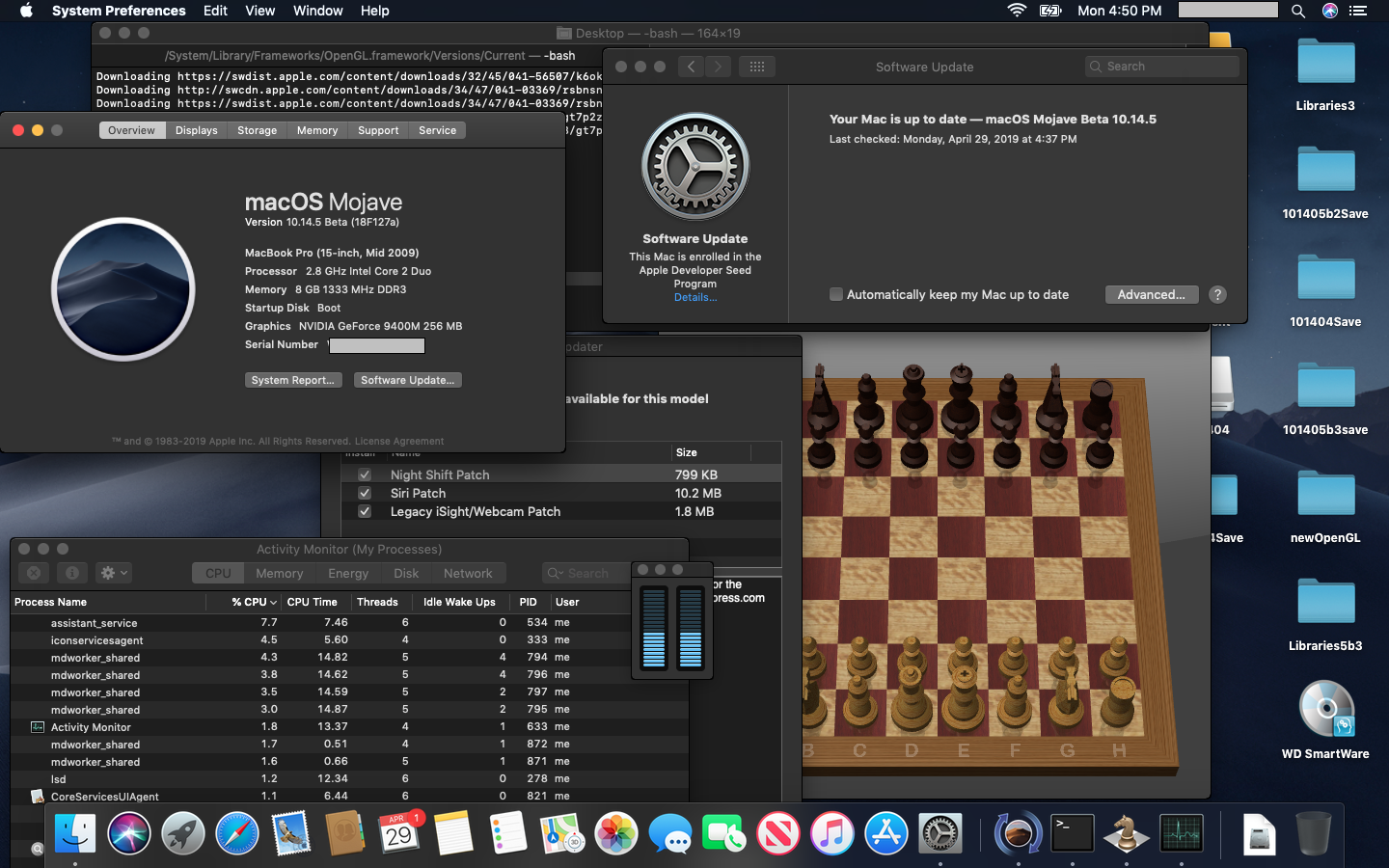Screen dimensions: 1389x868
Task: Open Launchpad rocket icon in Dock
Action: (x=183, y=833)
